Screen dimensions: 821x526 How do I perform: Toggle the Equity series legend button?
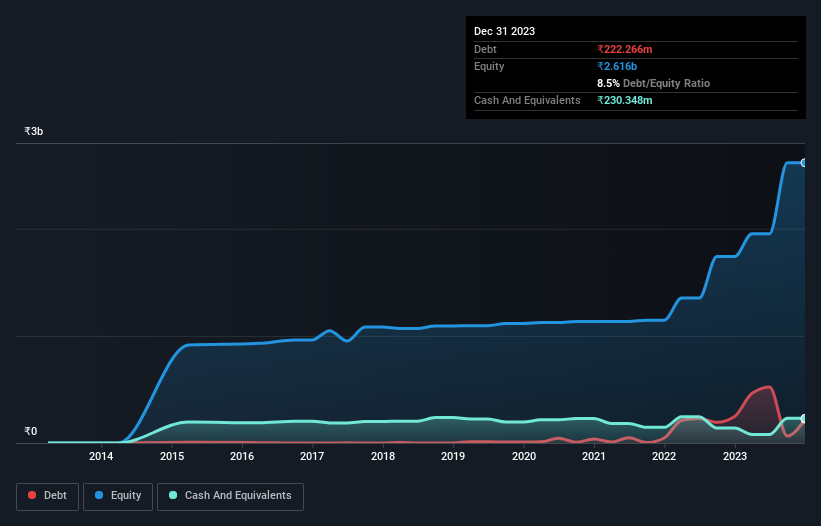pos(118,496)
